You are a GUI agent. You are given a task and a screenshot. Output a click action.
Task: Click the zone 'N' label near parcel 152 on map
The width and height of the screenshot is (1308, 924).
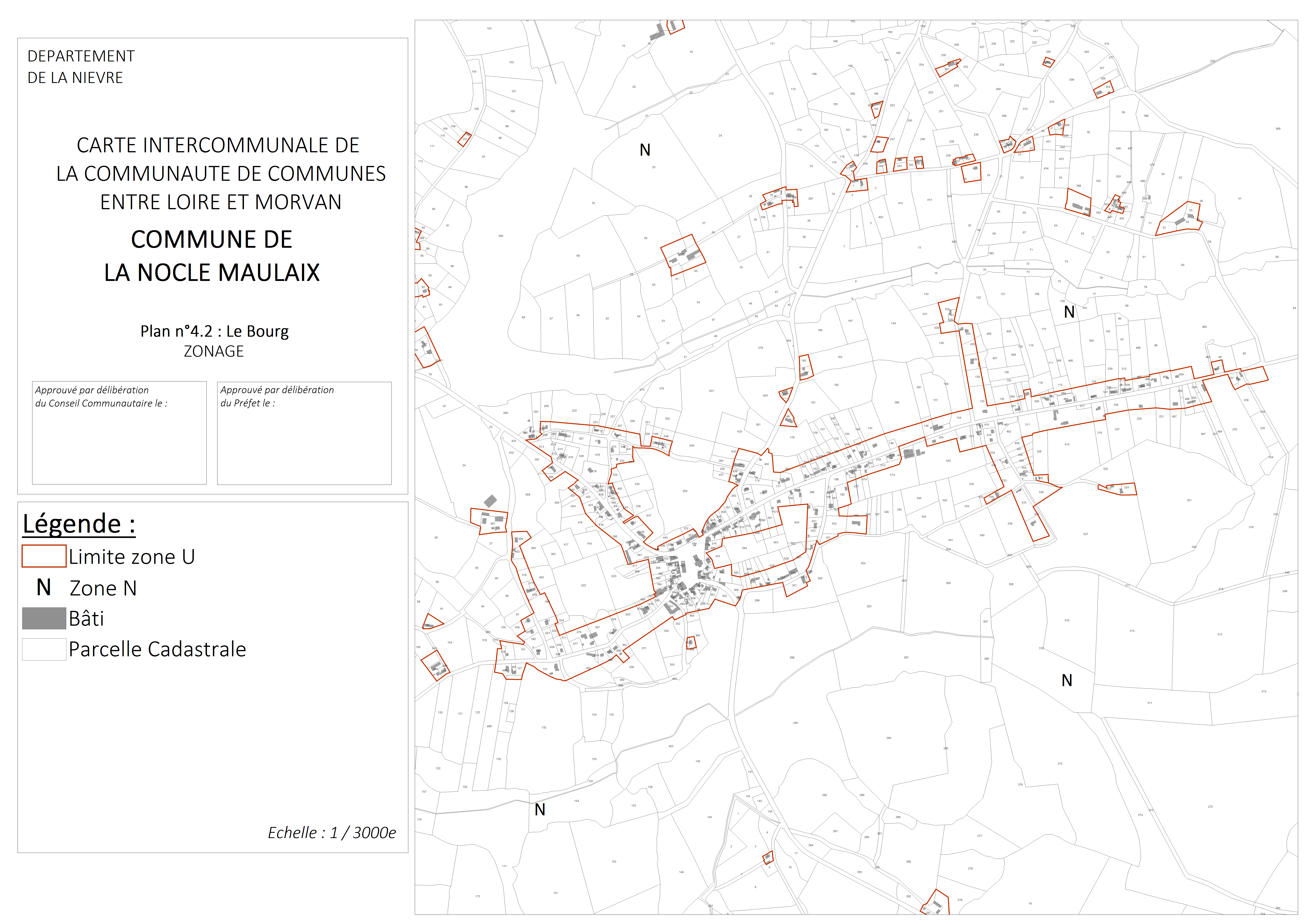[540, 809]
